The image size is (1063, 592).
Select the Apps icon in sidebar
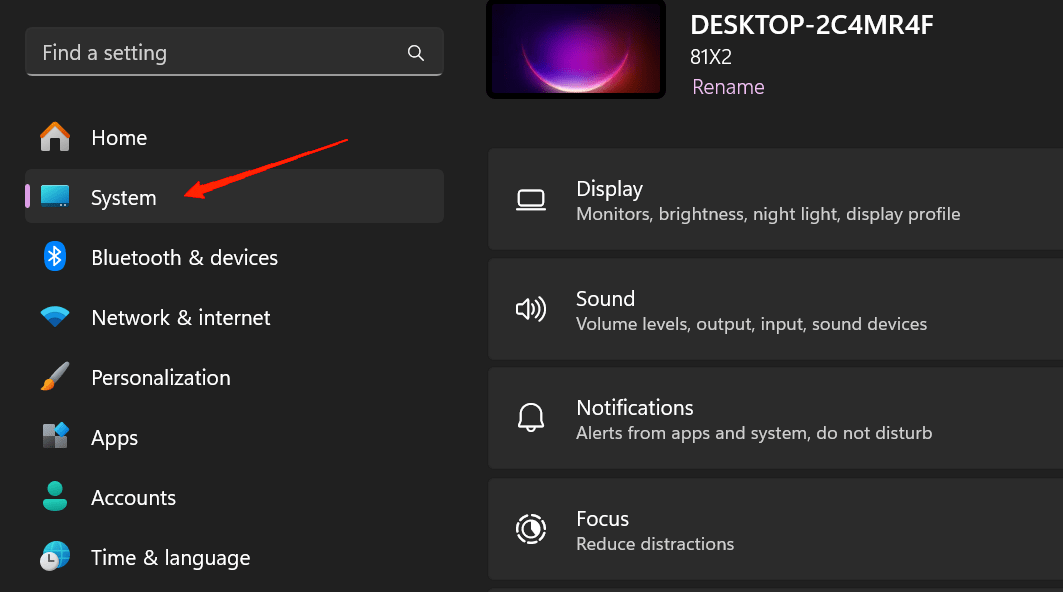tap(55, 437)
